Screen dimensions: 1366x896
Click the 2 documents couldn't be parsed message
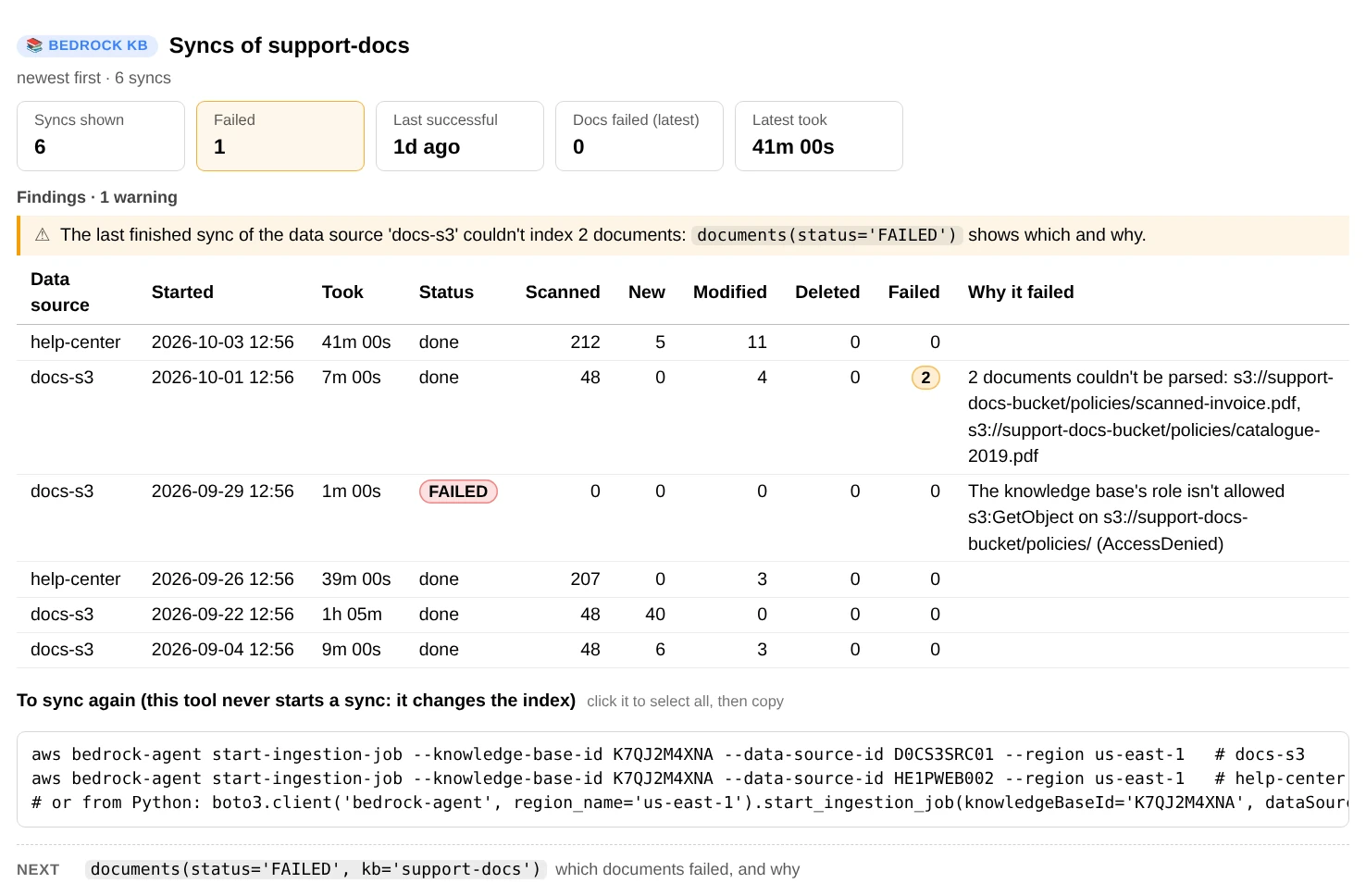point(1150,417)
